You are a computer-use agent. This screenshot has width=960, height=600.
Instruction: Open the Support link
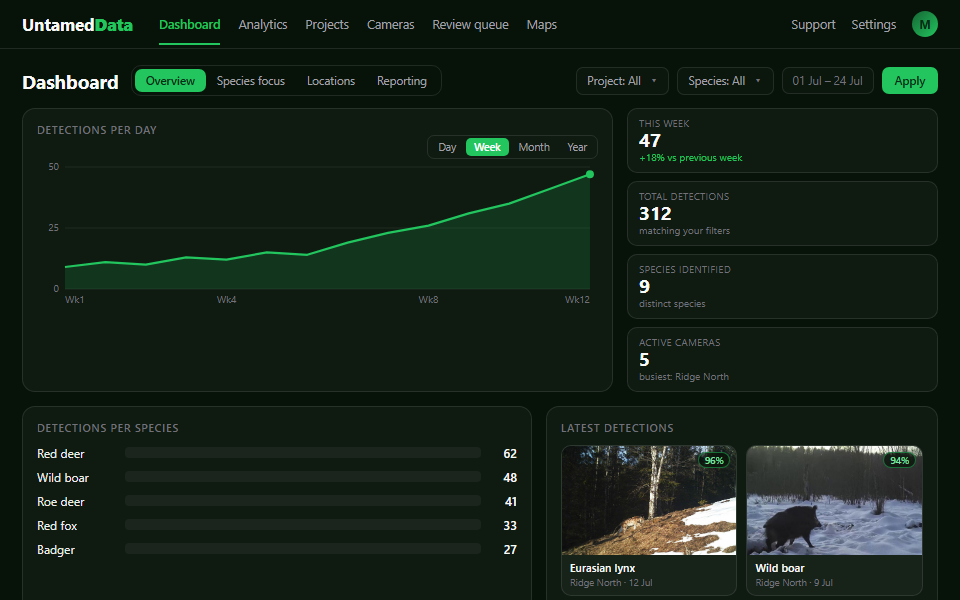[813, 24]
